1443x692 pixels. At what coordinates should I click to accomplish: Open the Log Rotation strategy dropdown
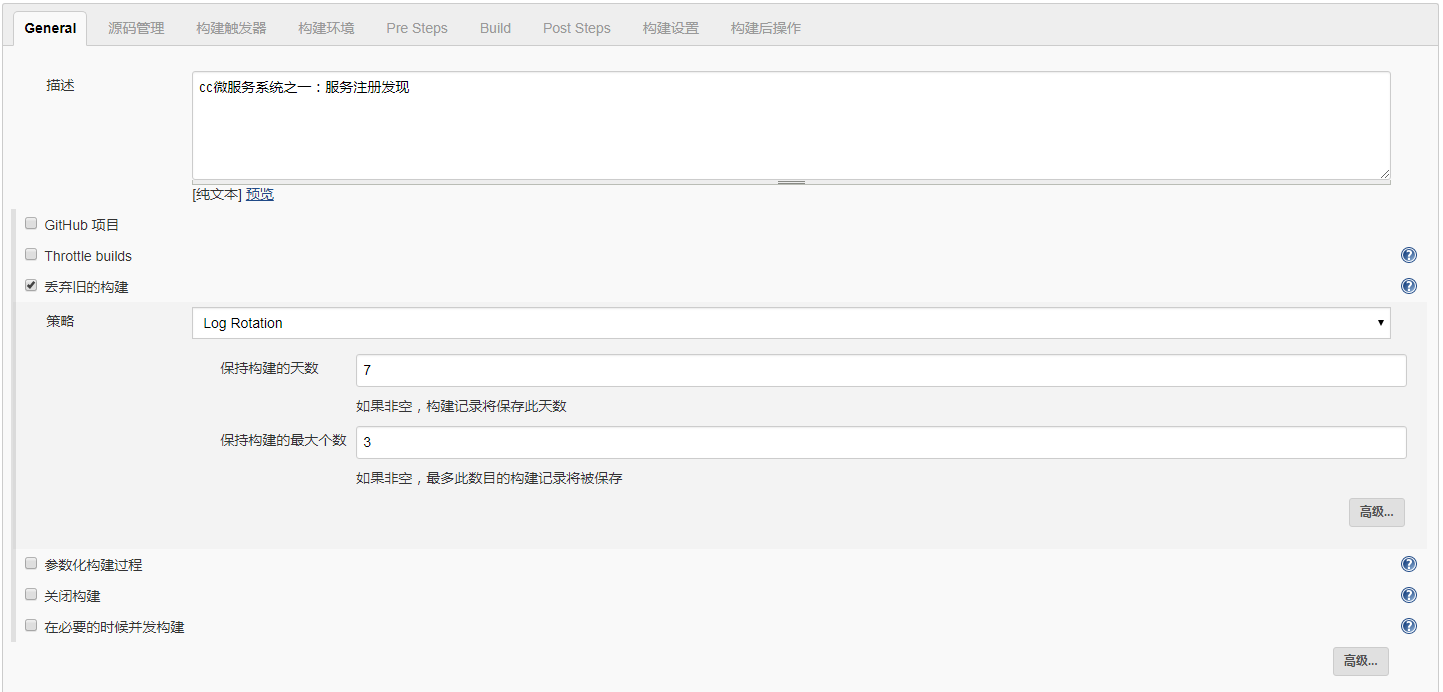791,323
